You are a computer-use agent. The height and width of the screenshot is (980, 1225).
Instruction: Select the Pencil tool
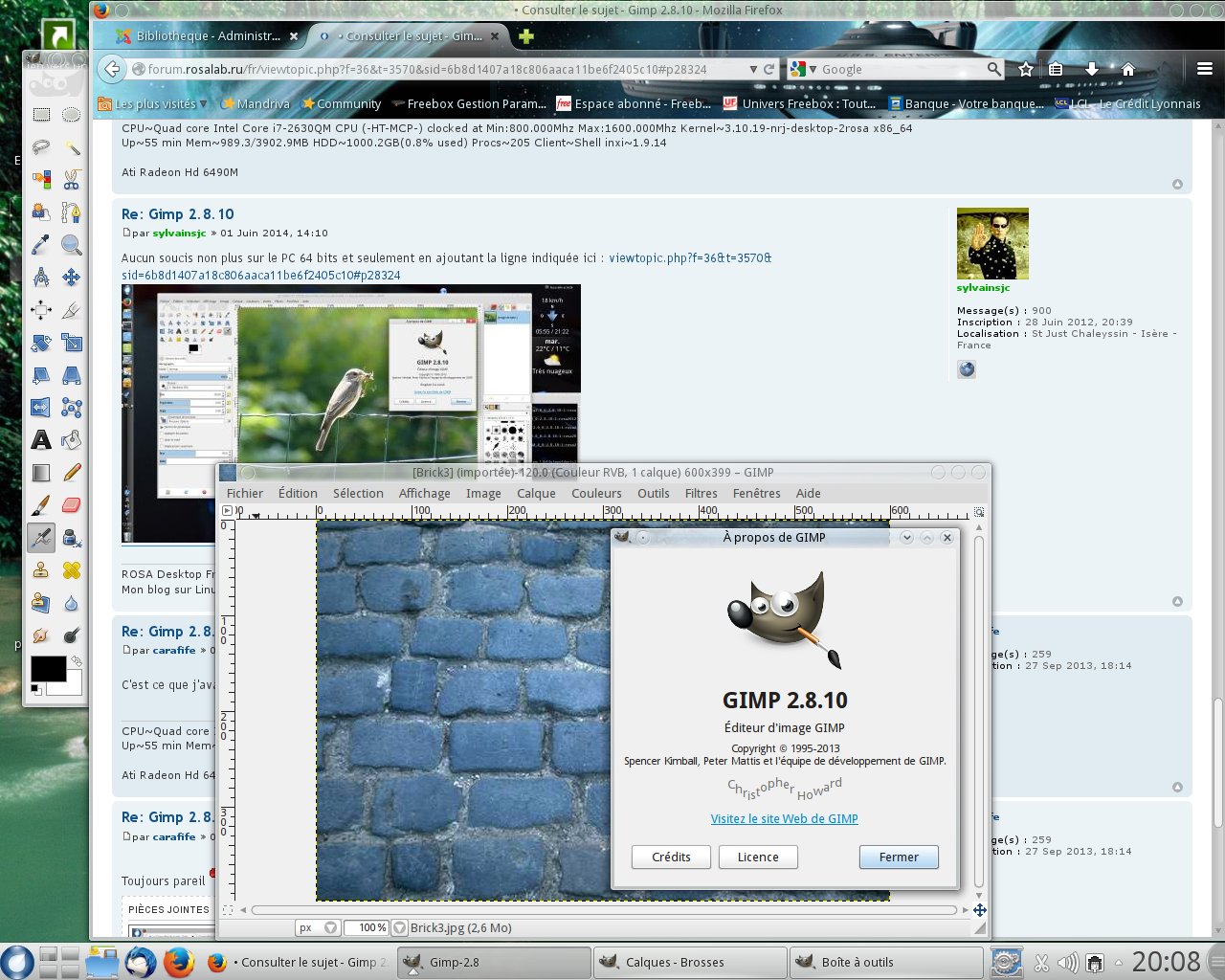72,473
